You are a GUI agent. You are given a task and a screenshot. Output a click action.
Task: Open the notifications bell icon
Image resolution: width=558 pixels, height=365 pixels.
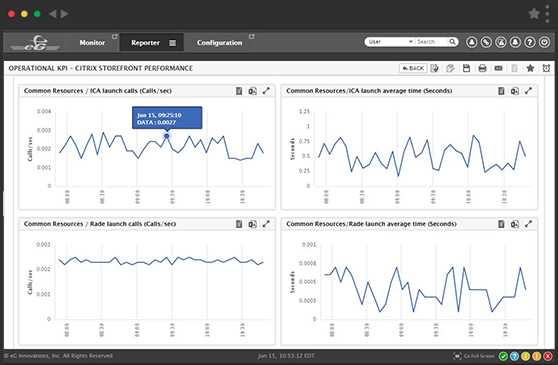(x=515, y=42)
